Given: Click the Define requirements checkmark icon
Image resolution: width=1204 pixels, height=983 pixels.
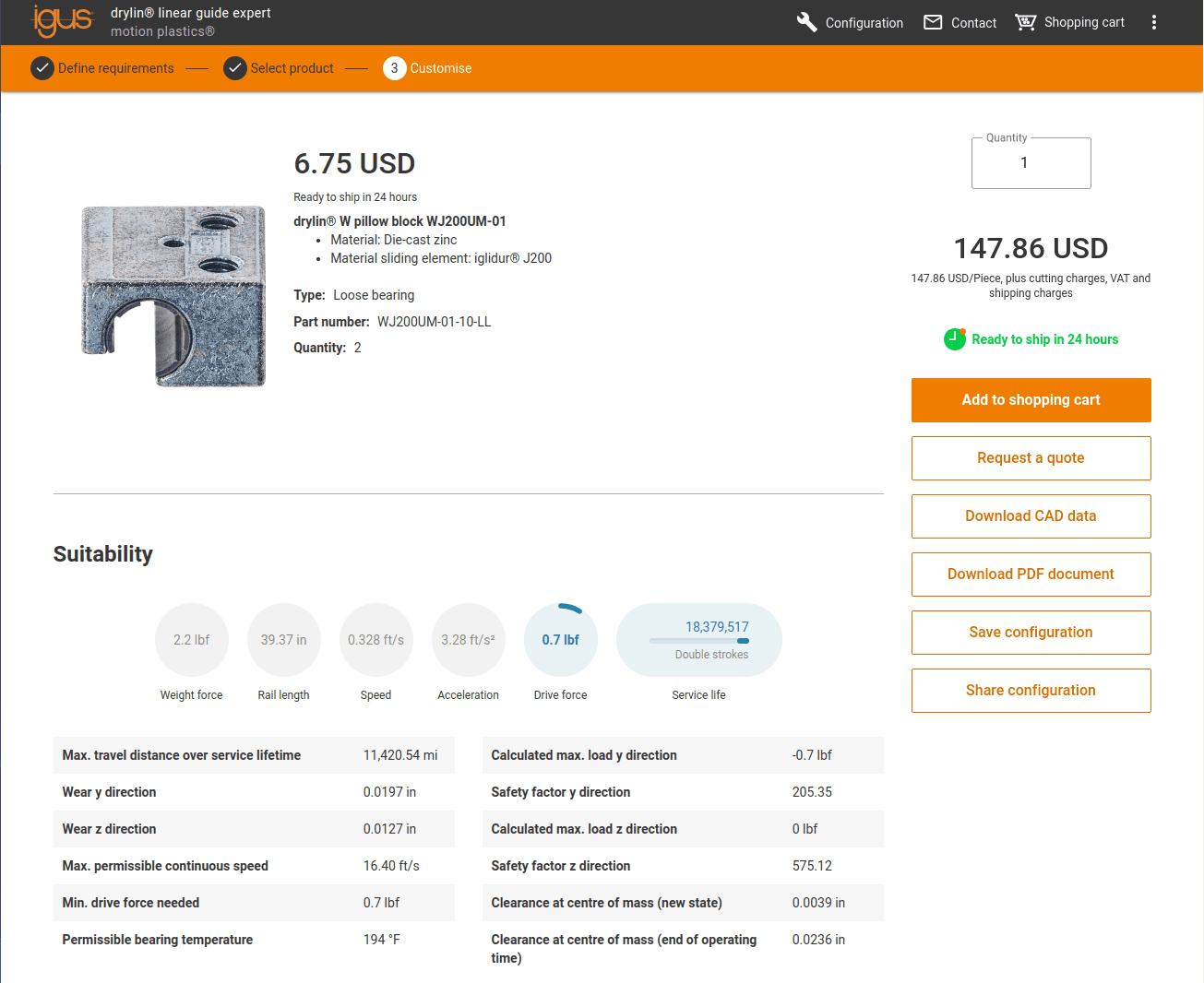Looking at the screenshot, I should [42, 68].
